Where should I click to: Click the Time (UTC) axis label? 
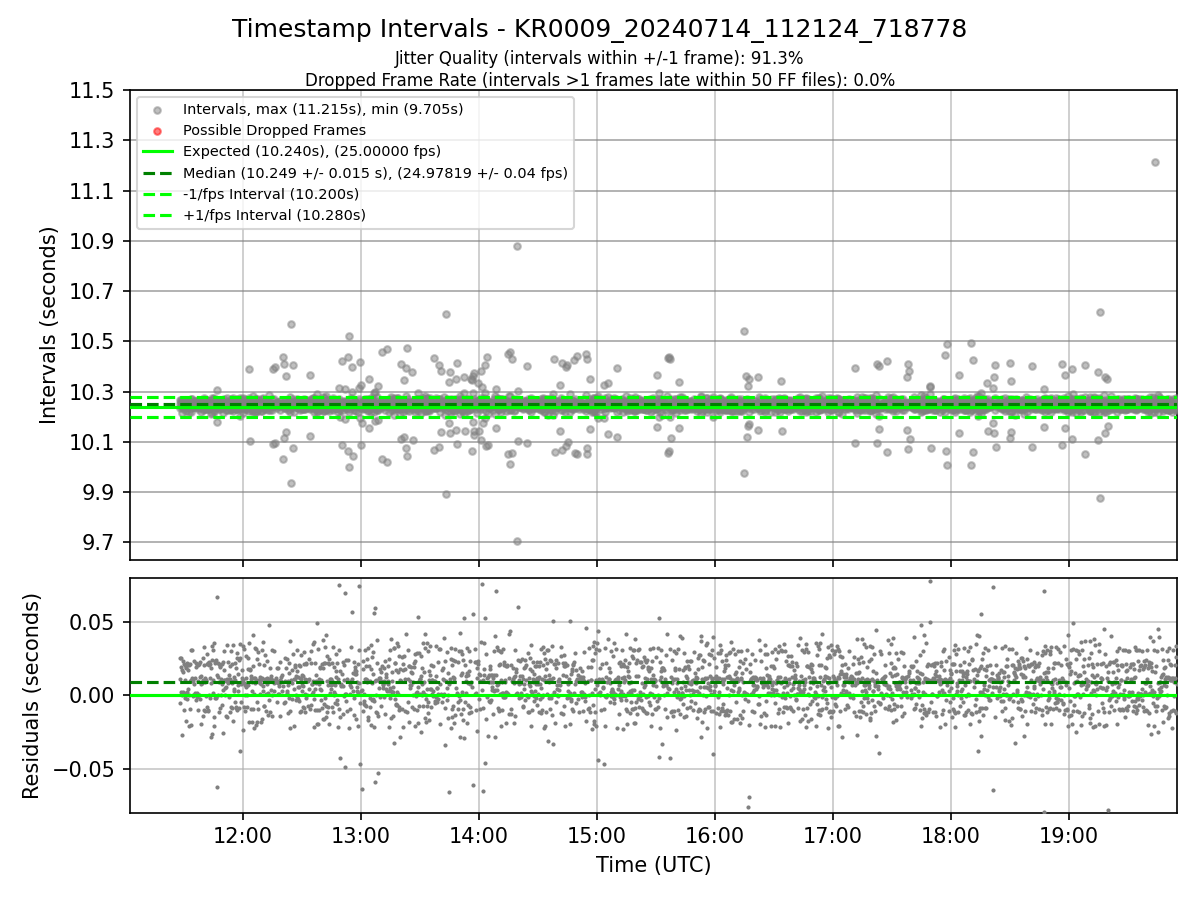[x=653, y=865]
